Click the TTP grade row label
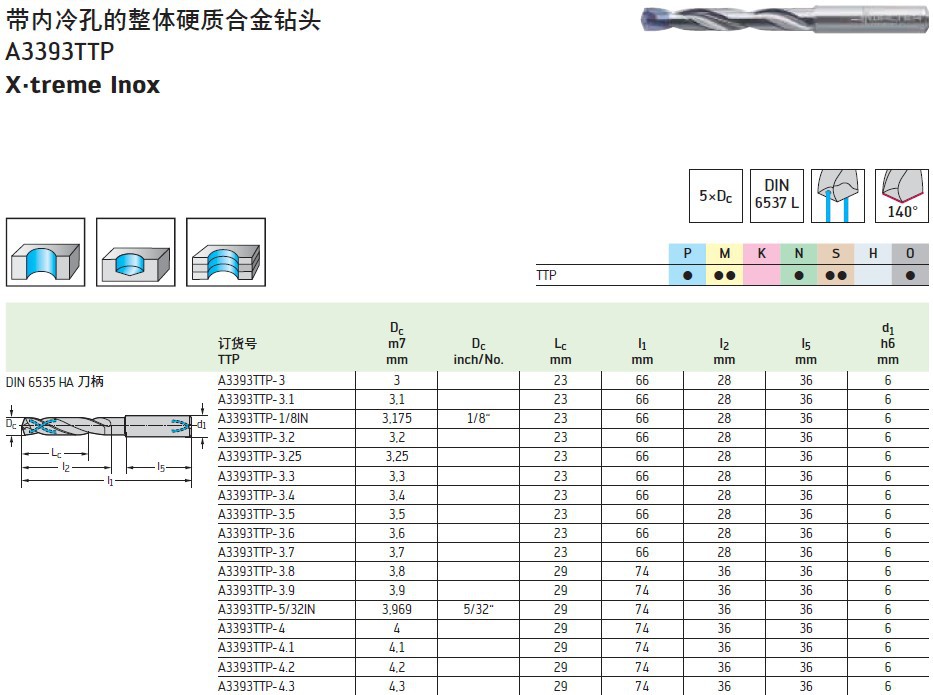933x695 pixels. click(x=546, y=275)
